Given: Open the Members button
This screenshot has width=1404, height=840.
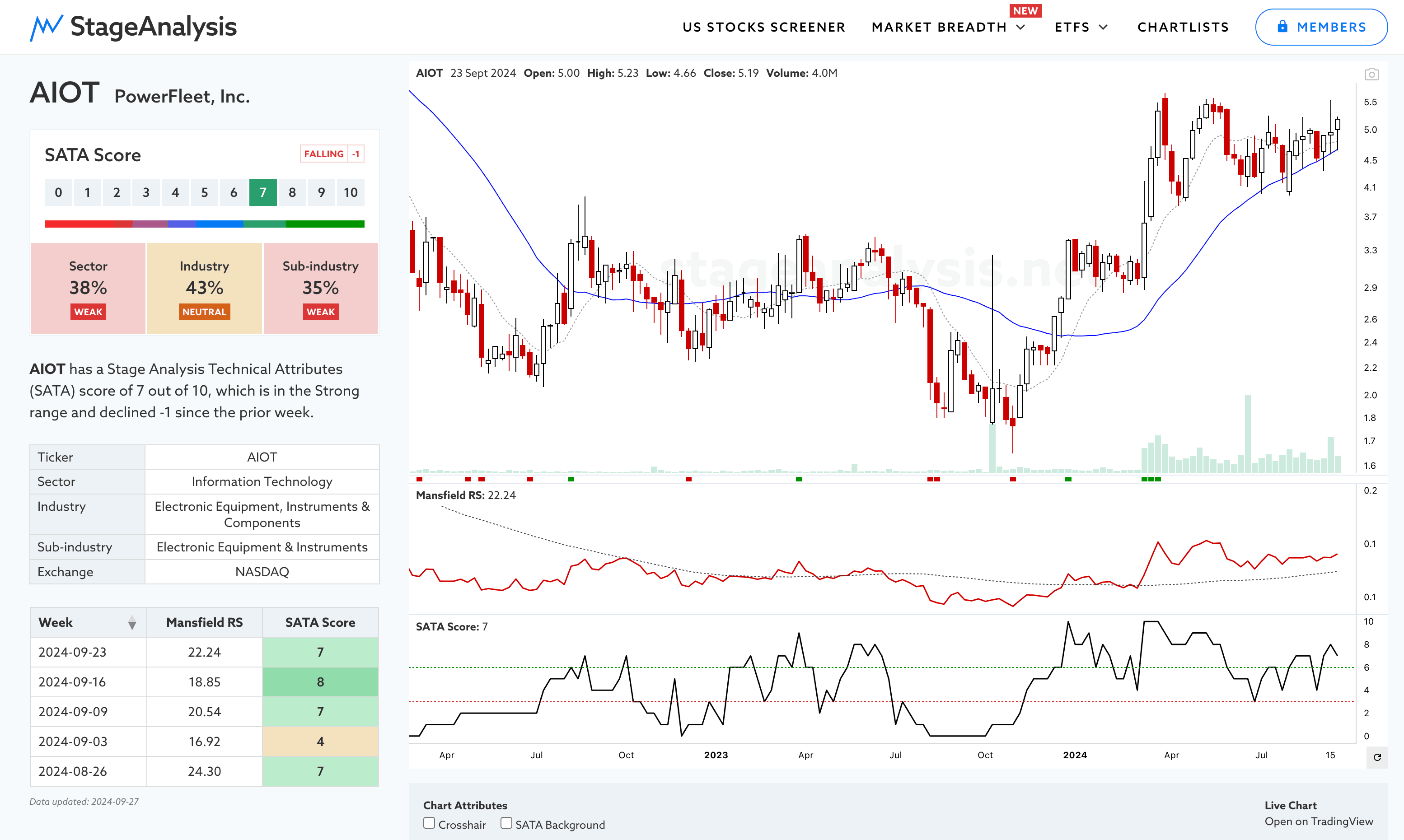Looking at the screenshot, I should coord(1321,27).
